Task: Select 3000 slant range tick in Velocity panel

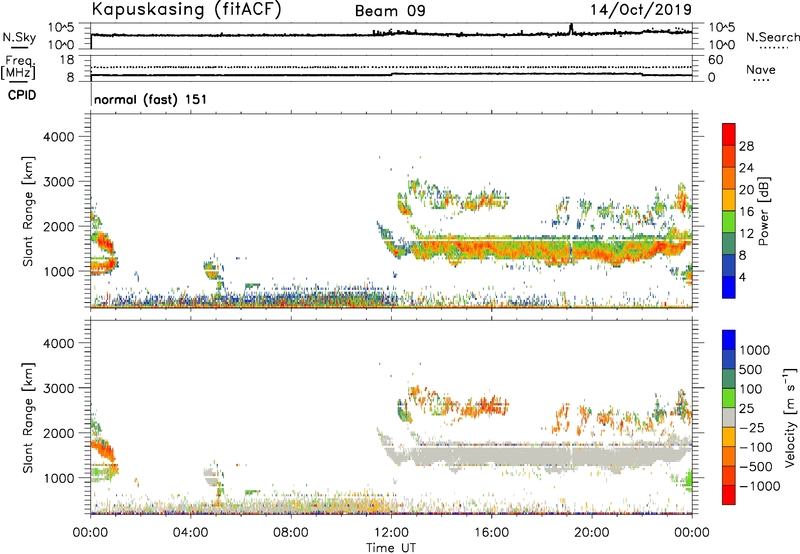Action: pos(58,388)
